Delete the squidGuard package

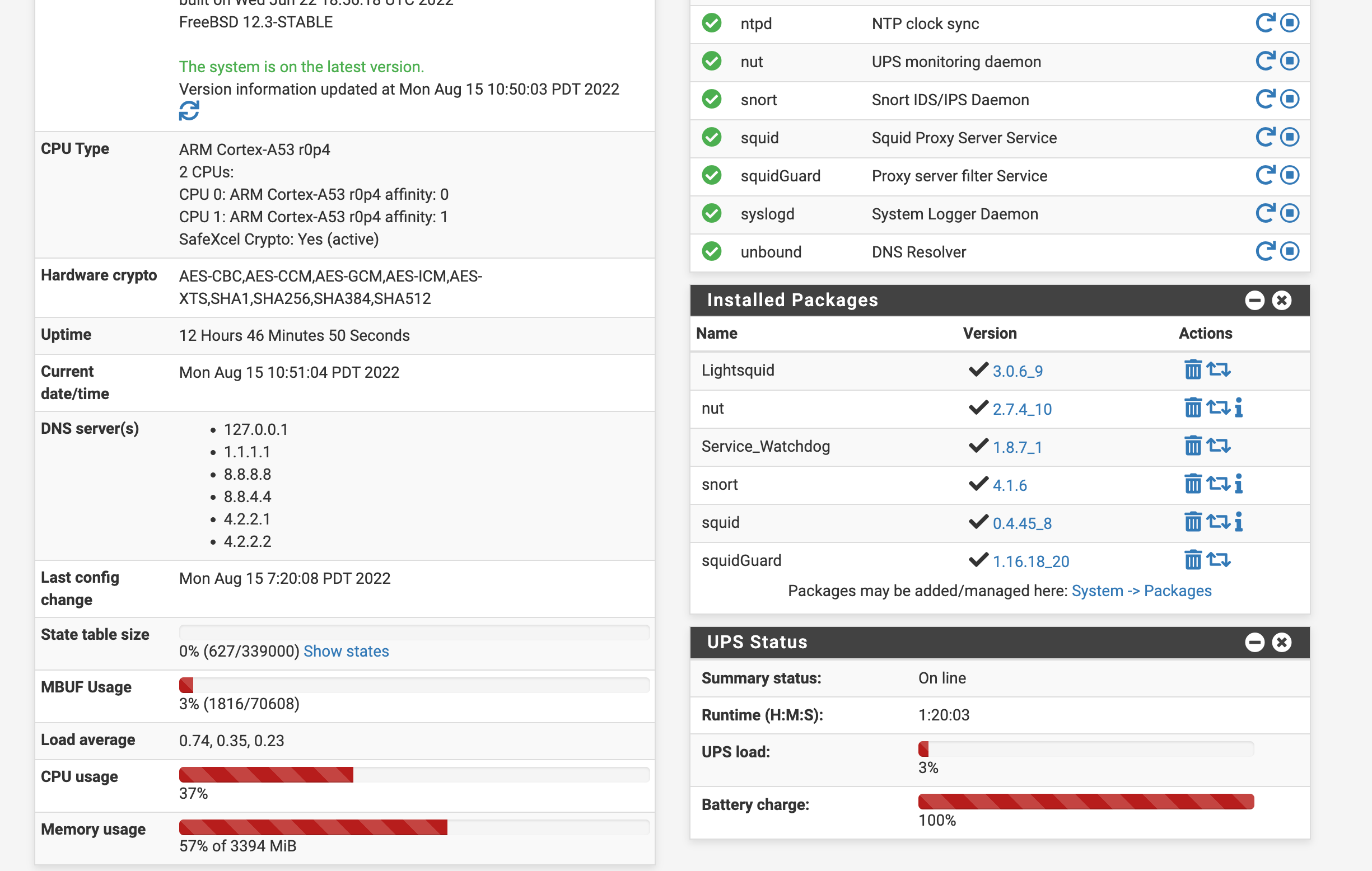point(1193,560)
